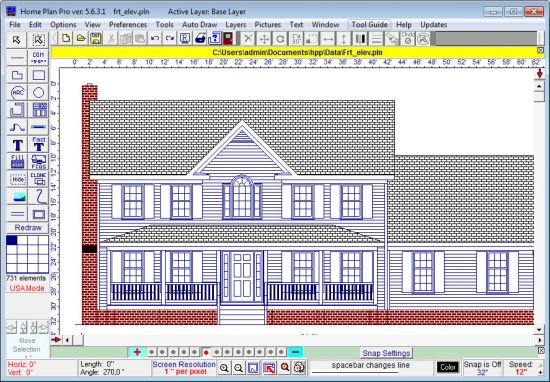Zoom in with the plus magnifier icon
Image resolution: width=550 pixels, height=382 pixels.
[x=224, y=368]
